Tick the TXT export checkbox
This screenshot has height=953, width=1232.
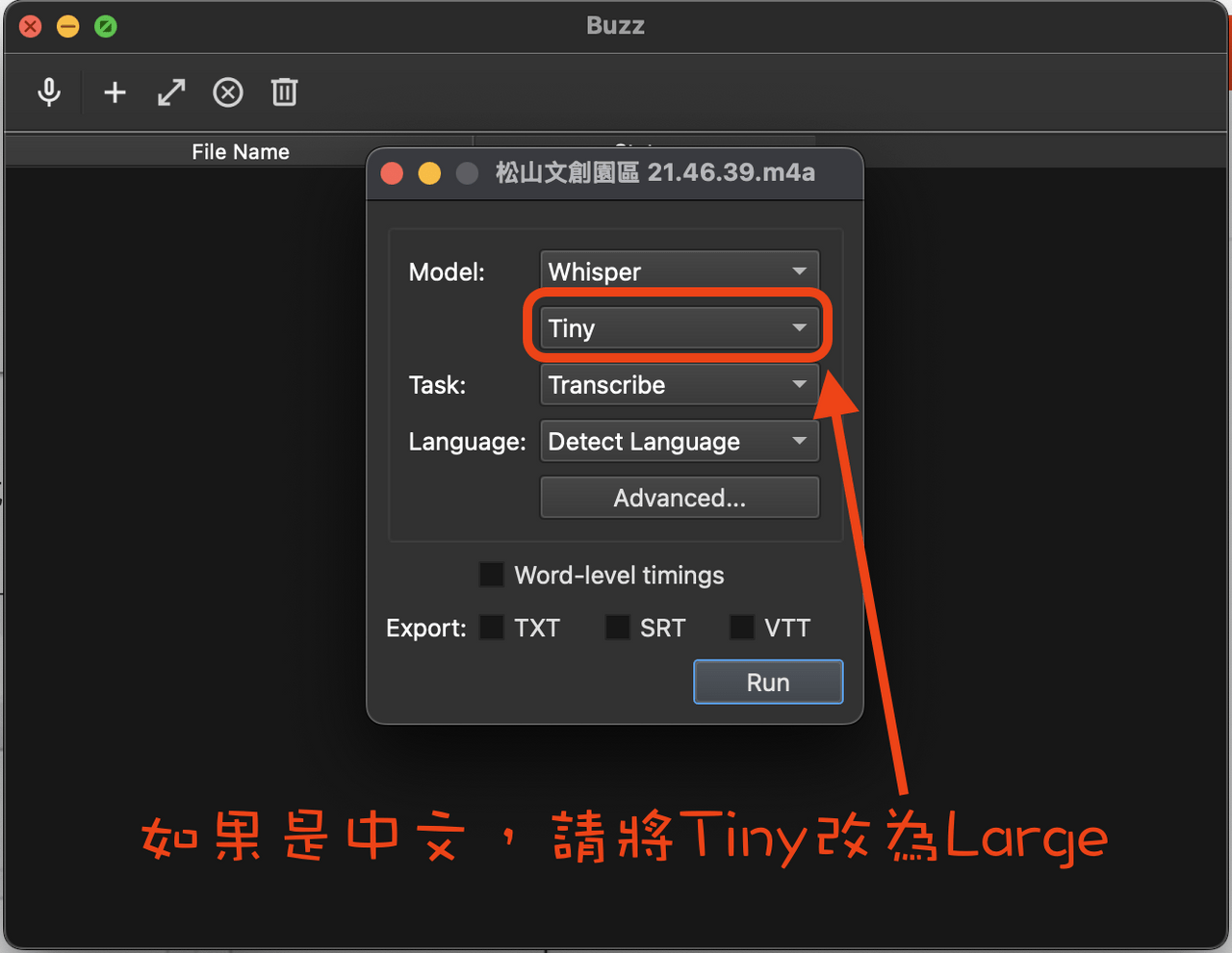click(x=492, y=628)
